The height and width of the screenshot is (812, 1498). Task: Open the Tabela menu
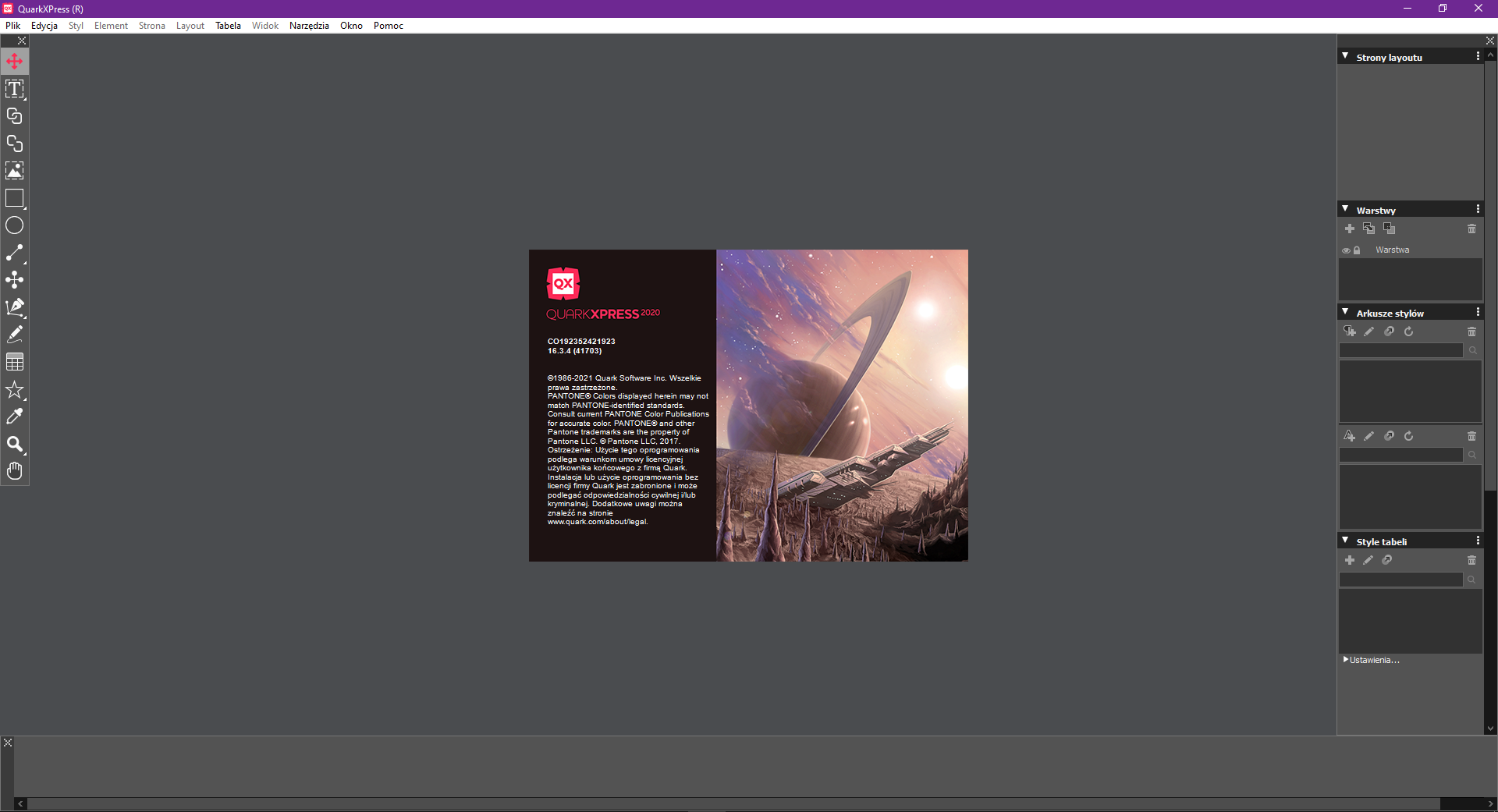point(228,26)
